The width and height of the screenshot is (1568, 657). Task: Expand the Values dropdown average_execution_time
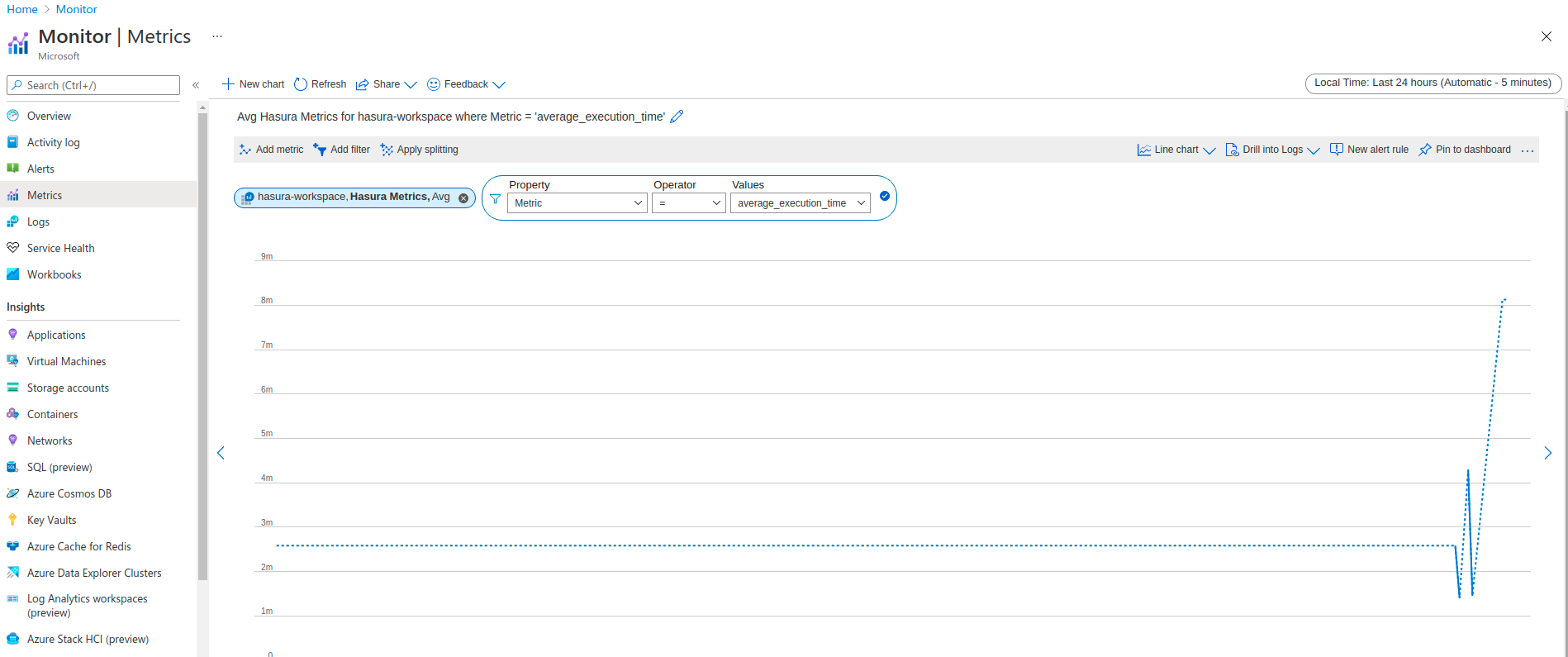tap(800, 203)
